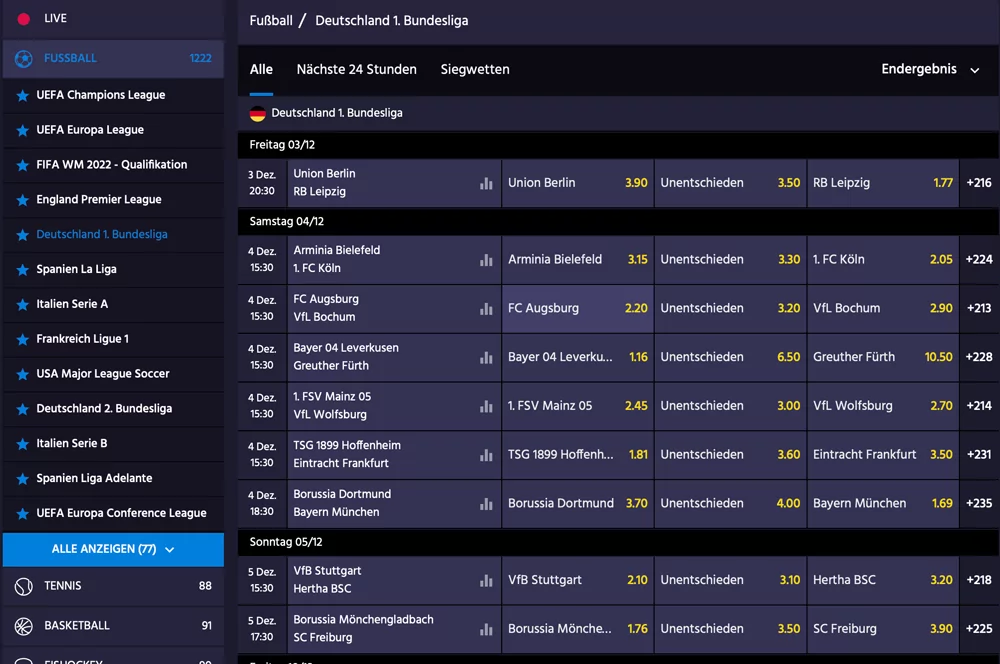Expand +213 more markets for Augsburg game
Screen dimensions: 1000x664
click(979, 308)
